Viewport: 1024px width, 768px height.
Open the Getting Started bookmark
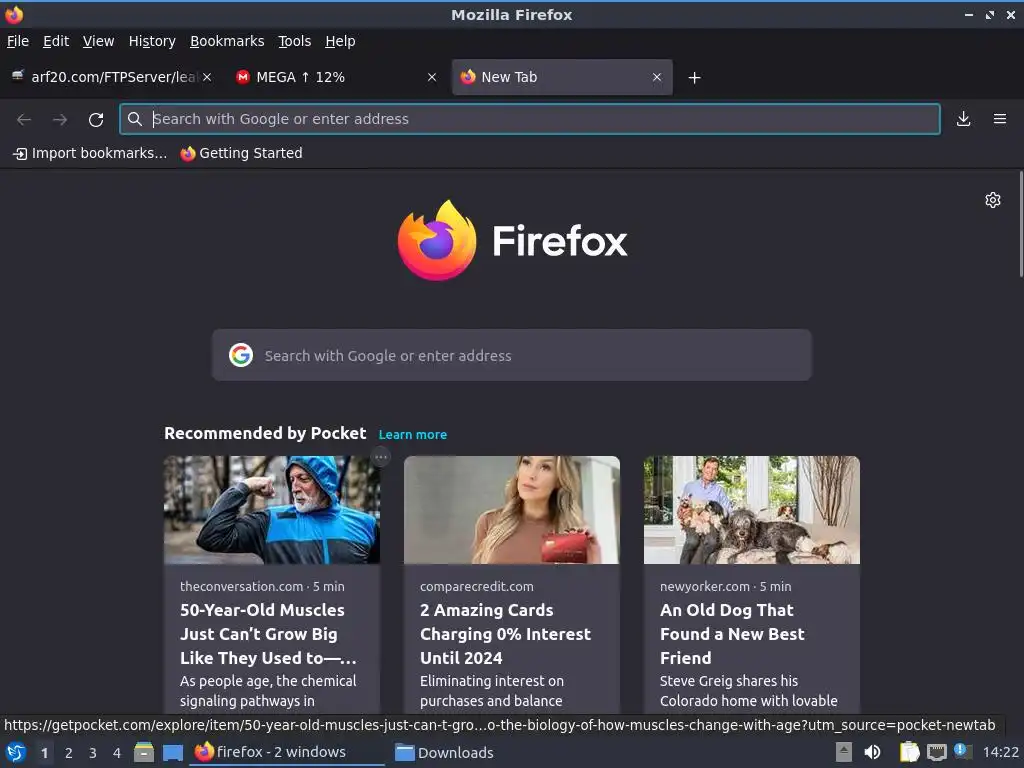coord(242,153)
